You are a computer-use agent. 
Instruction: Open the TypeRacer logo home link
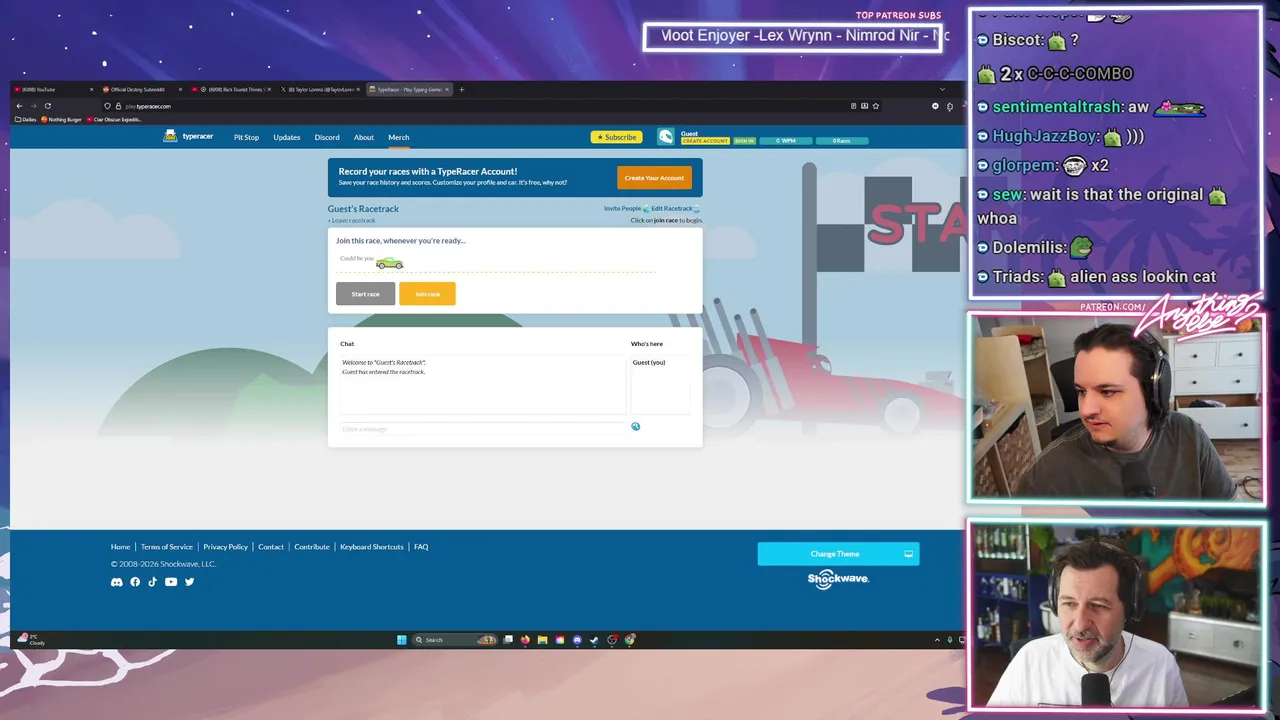tap(188, 136)
